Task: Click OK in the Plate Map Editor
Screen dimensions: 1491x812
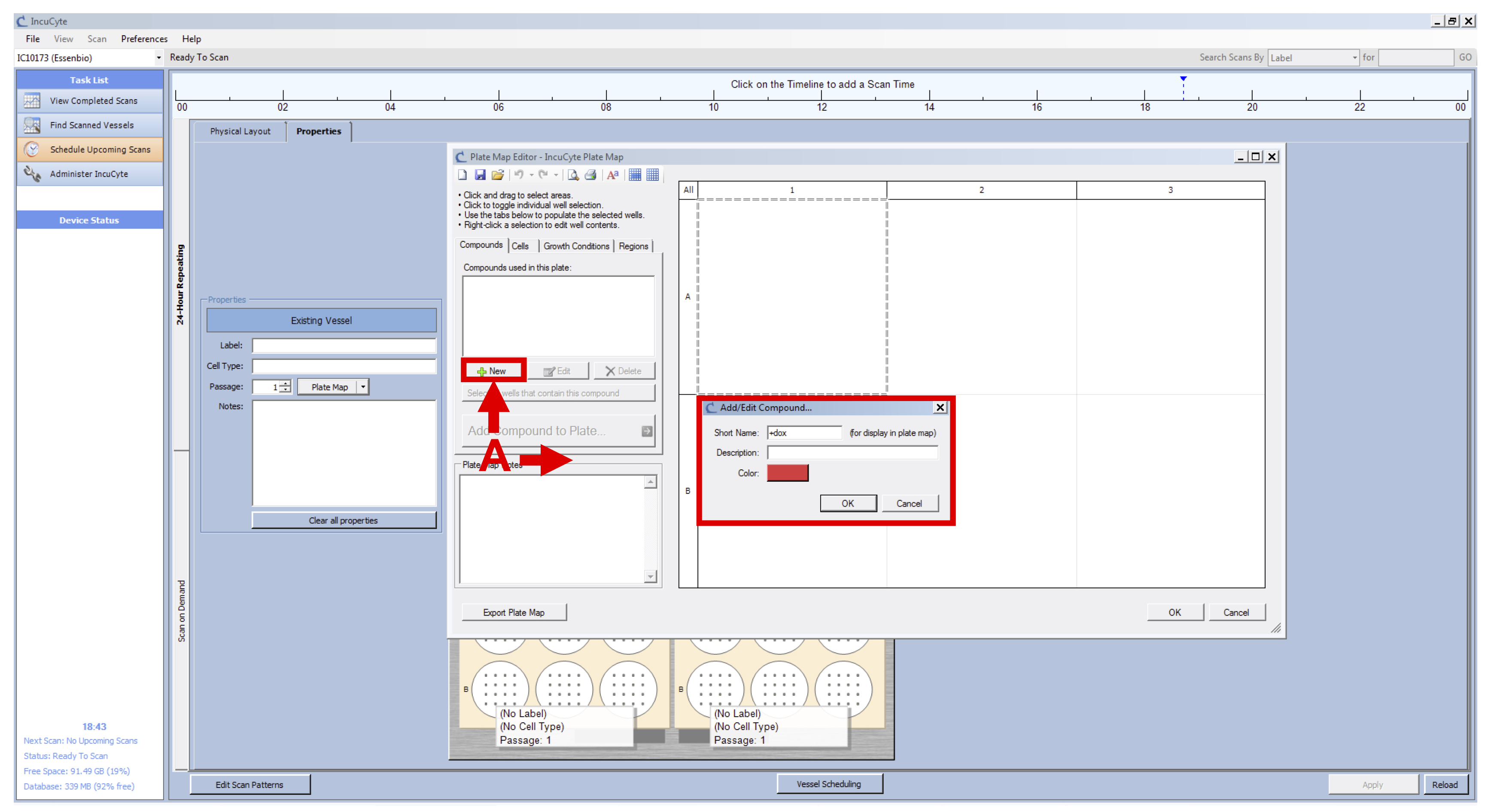Action: pyautogui.click(x=1175, y=612)
